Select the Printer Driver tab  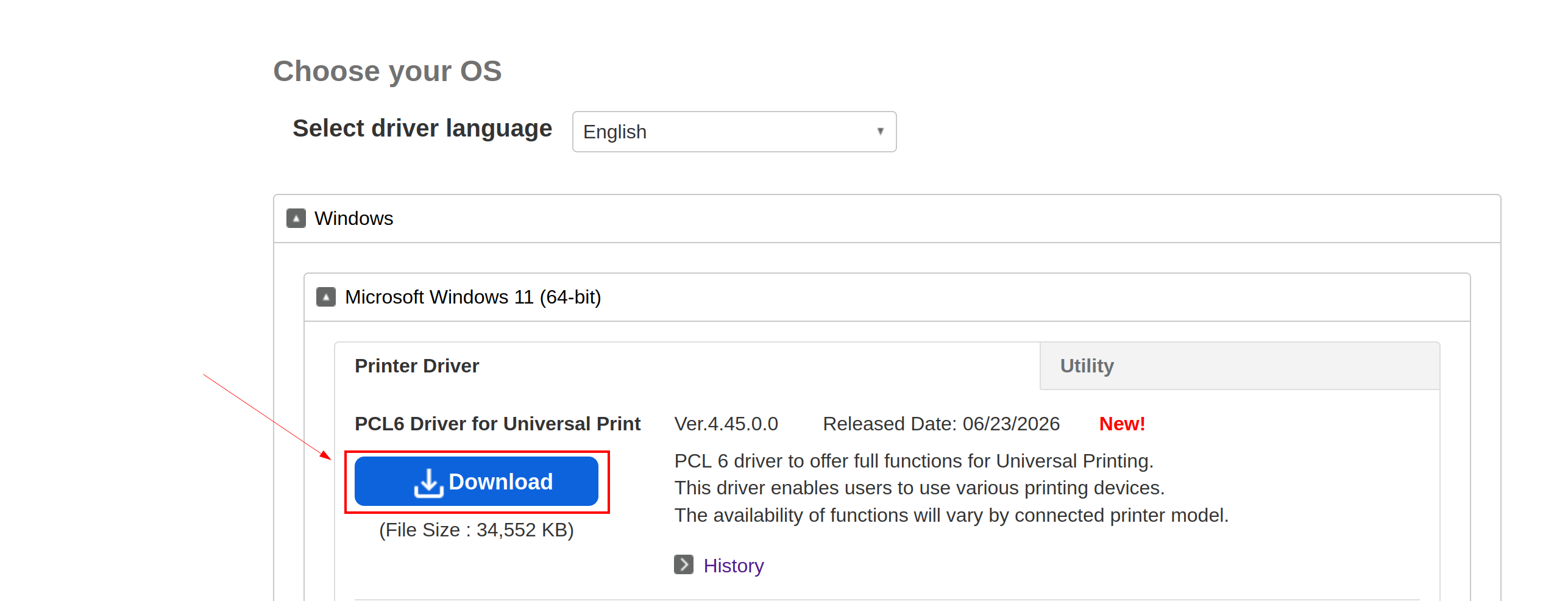point(687,366)
